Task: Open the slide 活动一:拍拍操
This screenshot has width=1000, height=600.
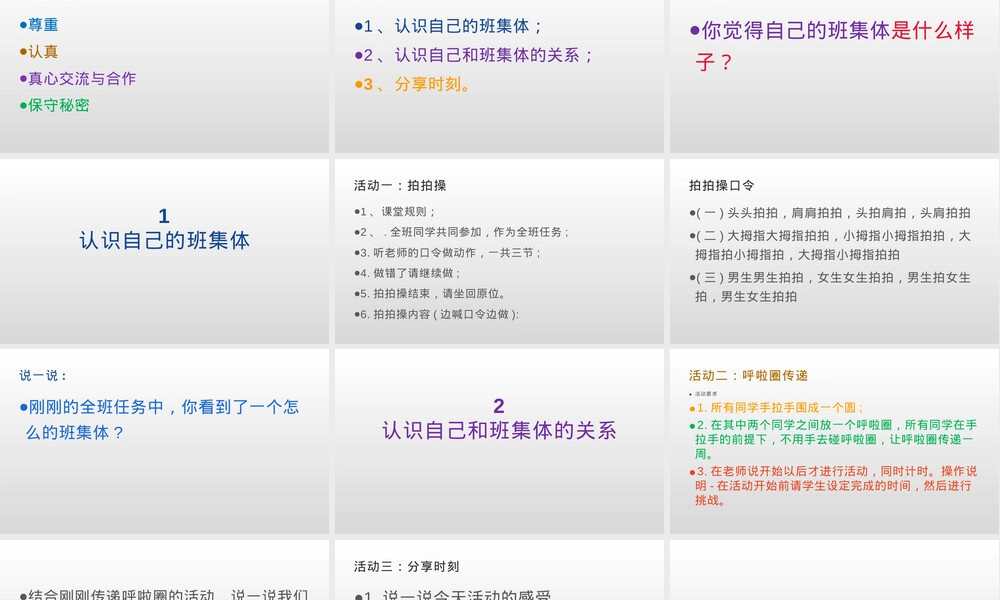Action: point(499,251)
